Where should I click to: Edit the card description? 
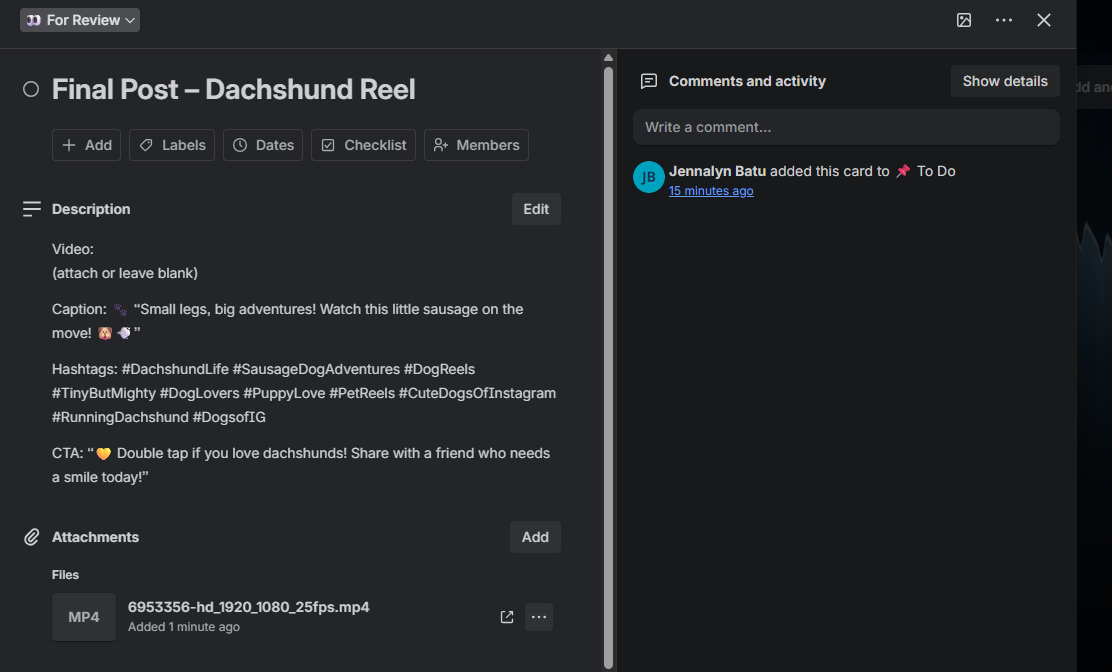coord(536,209)
